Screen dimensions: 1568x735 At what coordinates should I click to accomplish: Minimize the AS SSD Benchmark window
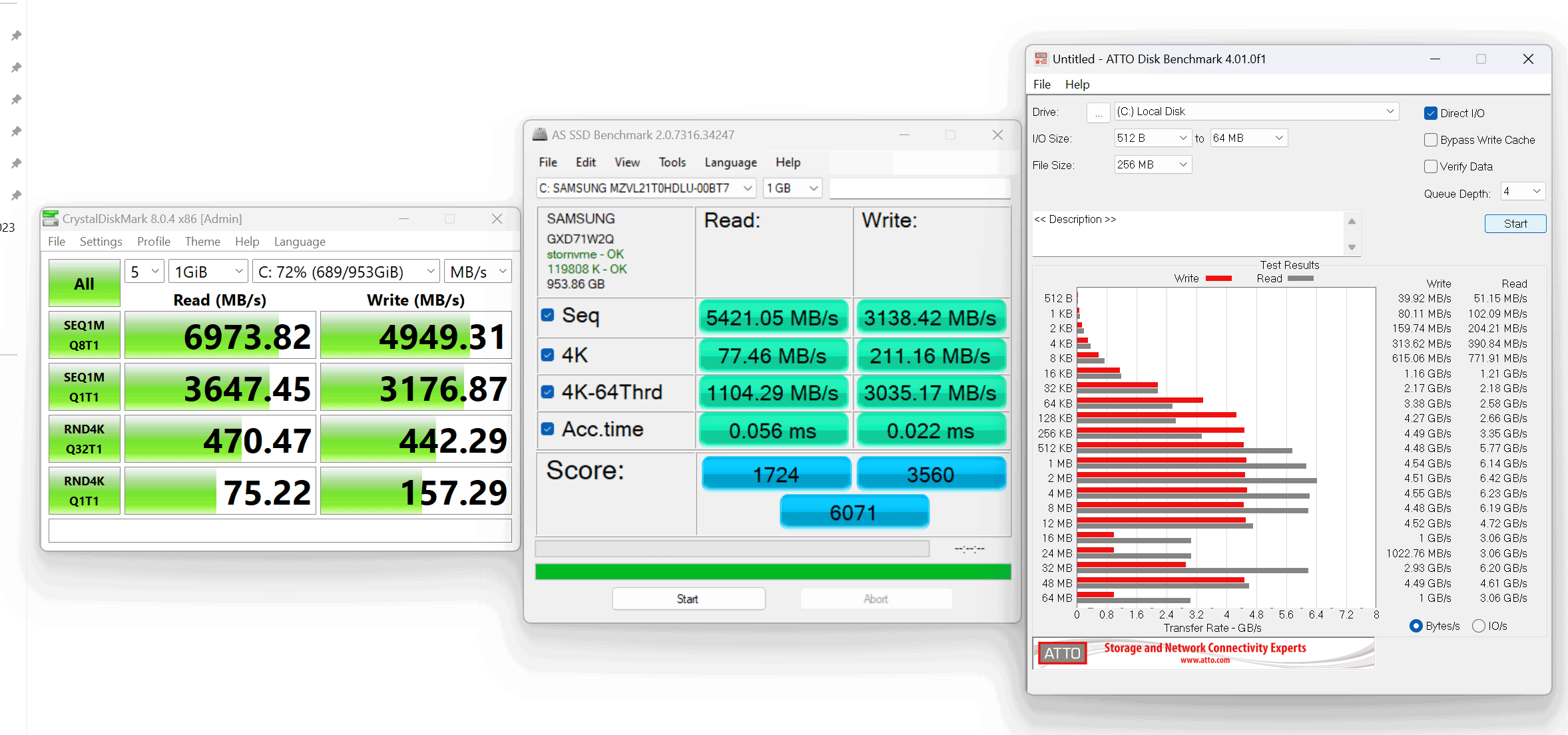click(x=904, y=134)
